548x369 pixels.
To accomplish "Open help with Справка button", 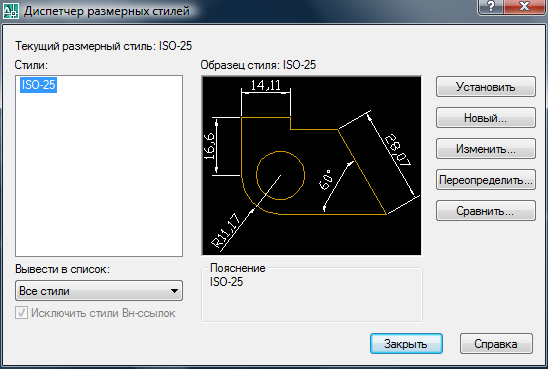I will click(496, 343).
